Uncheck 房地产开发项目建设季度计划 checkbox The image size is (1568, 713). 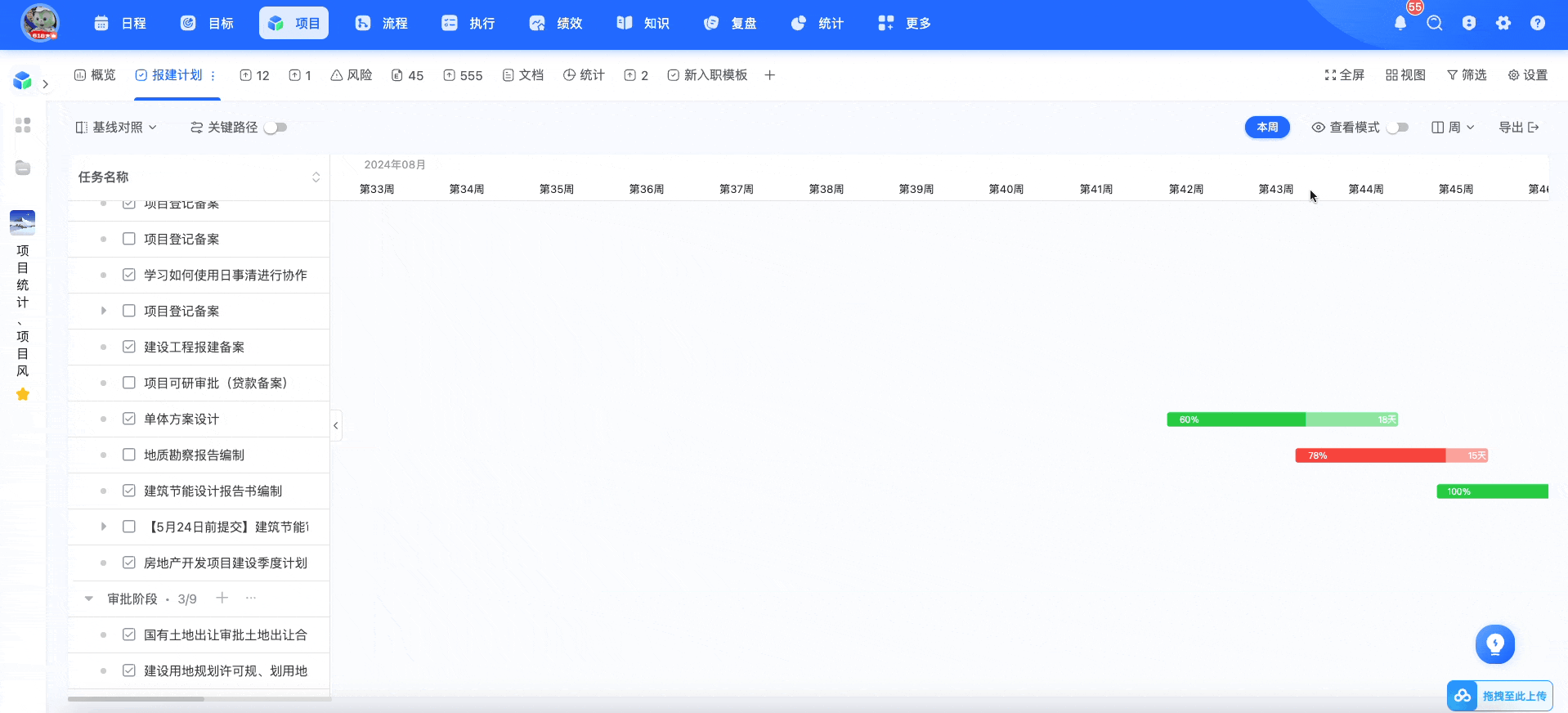tap(128, 563)
